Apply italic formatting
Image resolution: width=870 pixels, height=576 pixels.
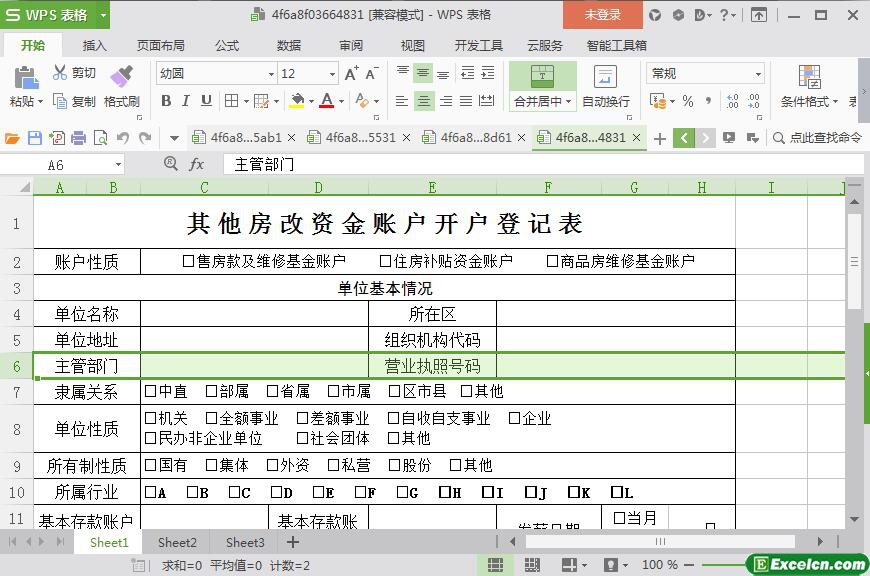pyautogui.click(x=186, y=101)
